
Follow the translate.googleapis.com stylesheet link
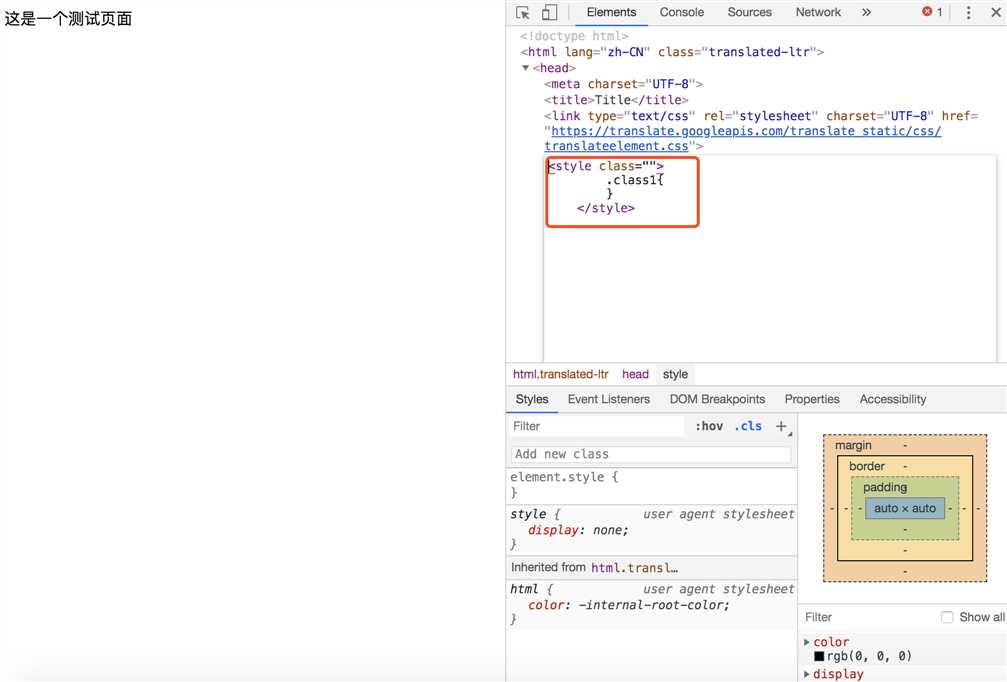coord(742,139)
